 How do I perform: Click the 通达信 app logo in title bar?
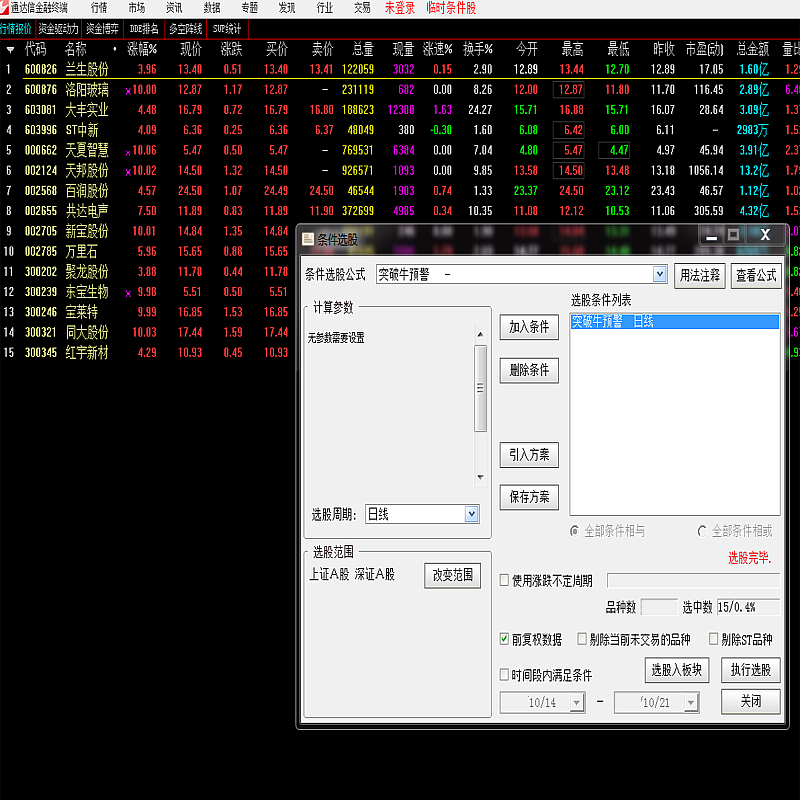tap(5, 7)
